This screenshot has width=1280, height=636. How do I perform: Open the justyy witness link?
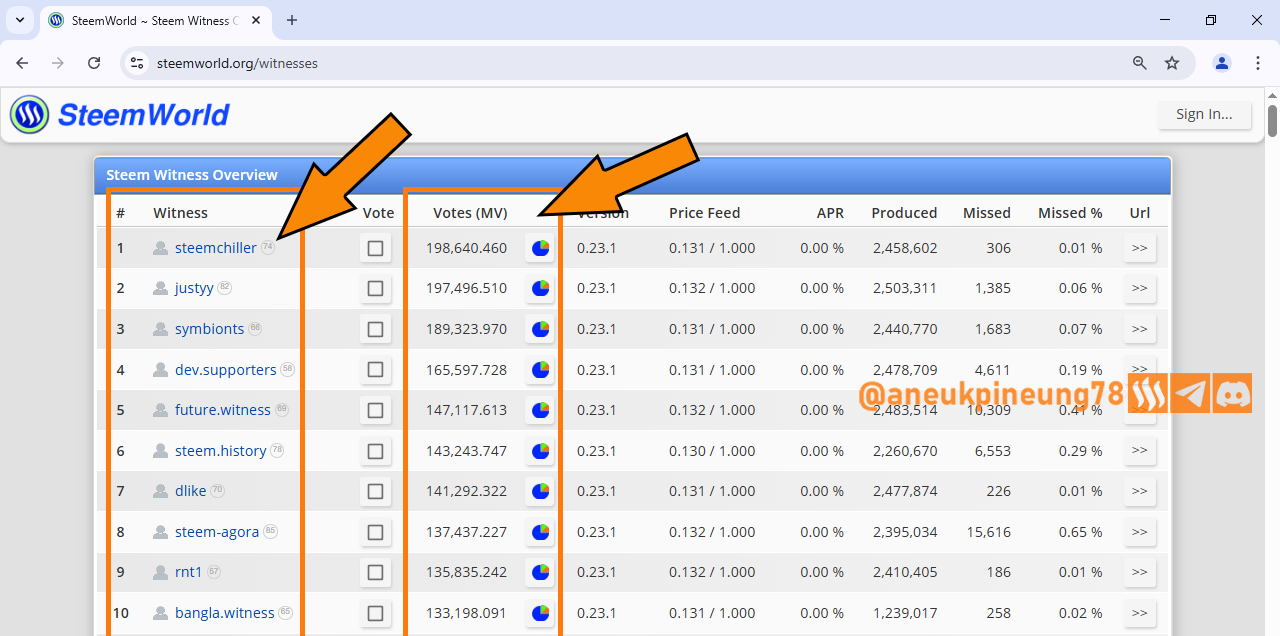(194, 288)
